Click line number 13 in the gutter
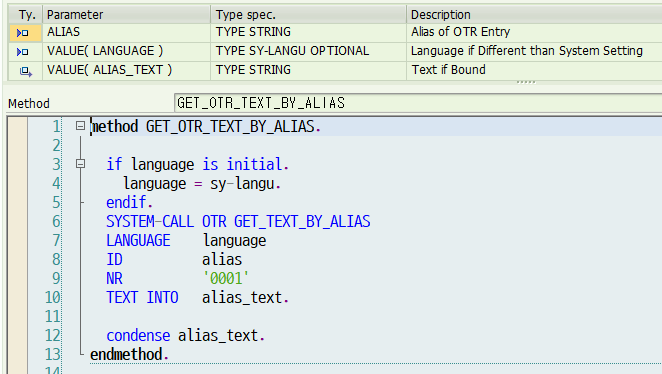The width and height of the screenshot is (662, 374). [53, 355]
